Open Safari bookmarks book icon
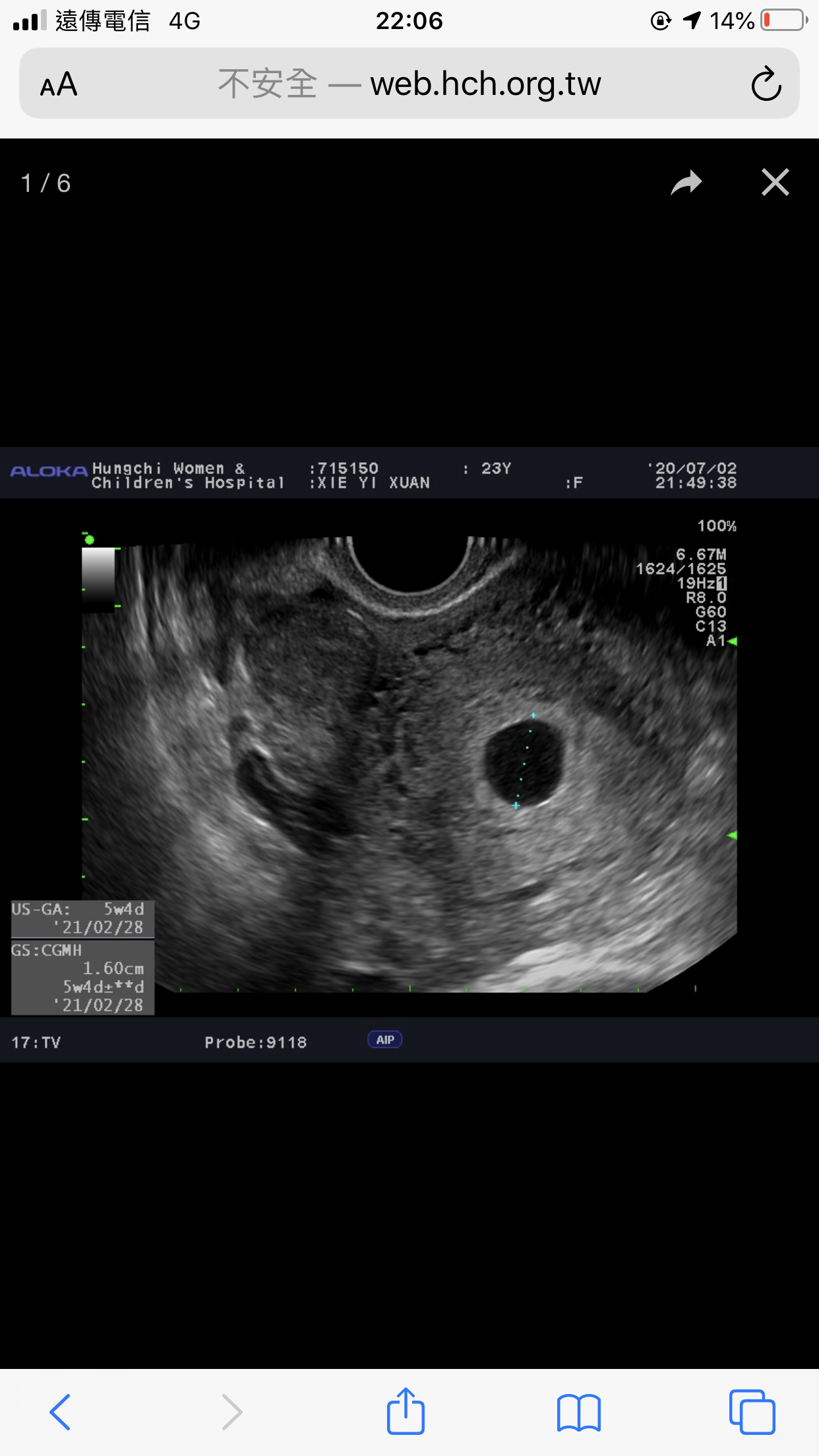Screen dimensions: 819x1456 [578, 1412]
